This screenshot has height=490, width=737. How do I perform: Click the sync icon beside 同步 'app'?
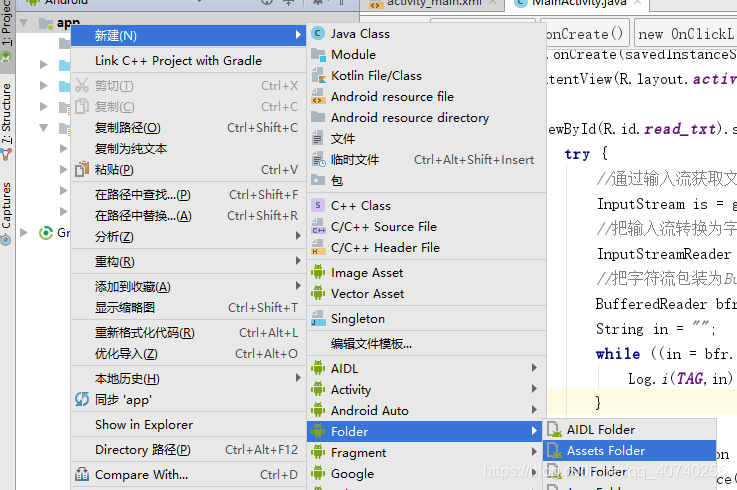(82, 399)
